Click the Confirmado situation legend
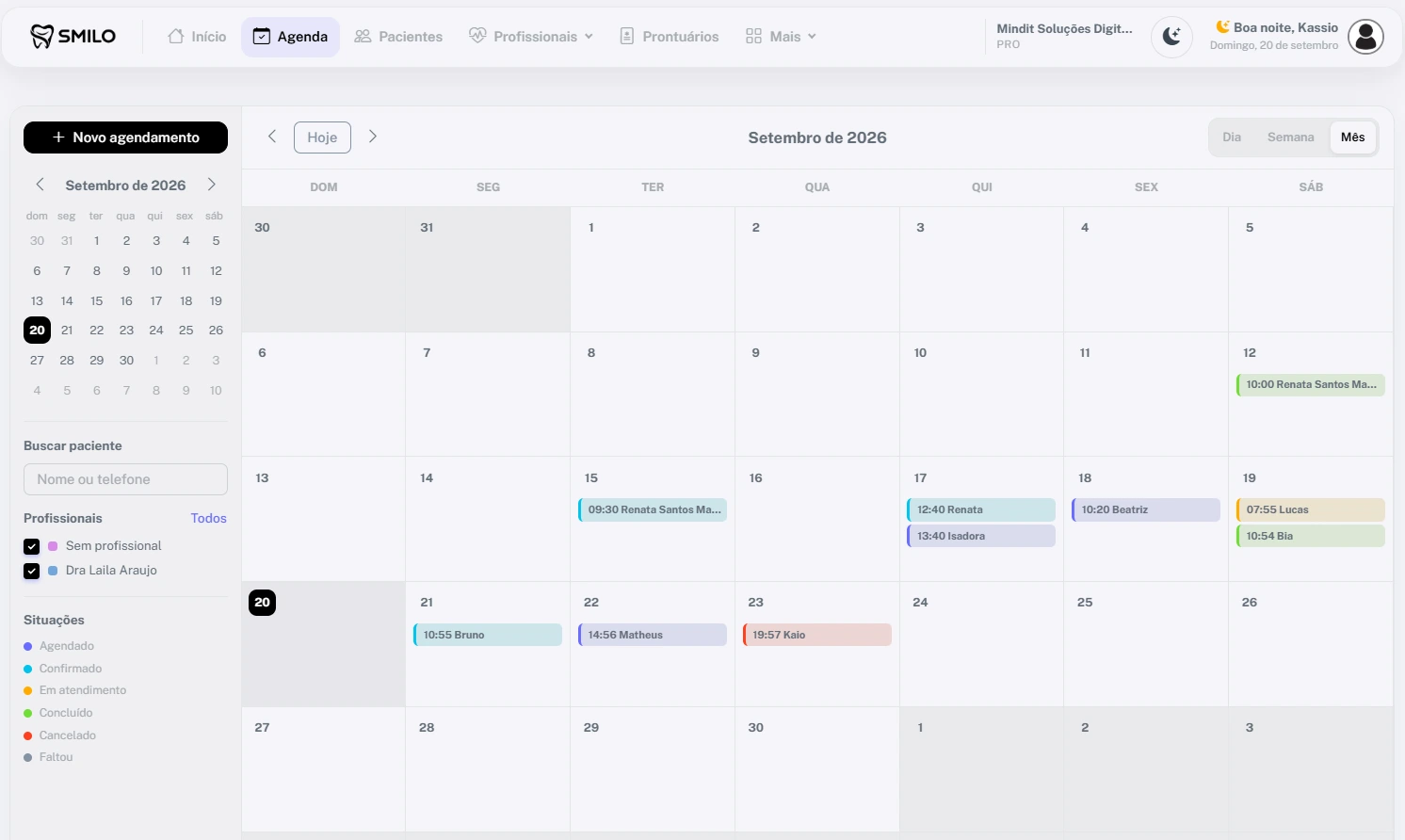The height and width of the screenshot is (840, 1405). (63, 669)
